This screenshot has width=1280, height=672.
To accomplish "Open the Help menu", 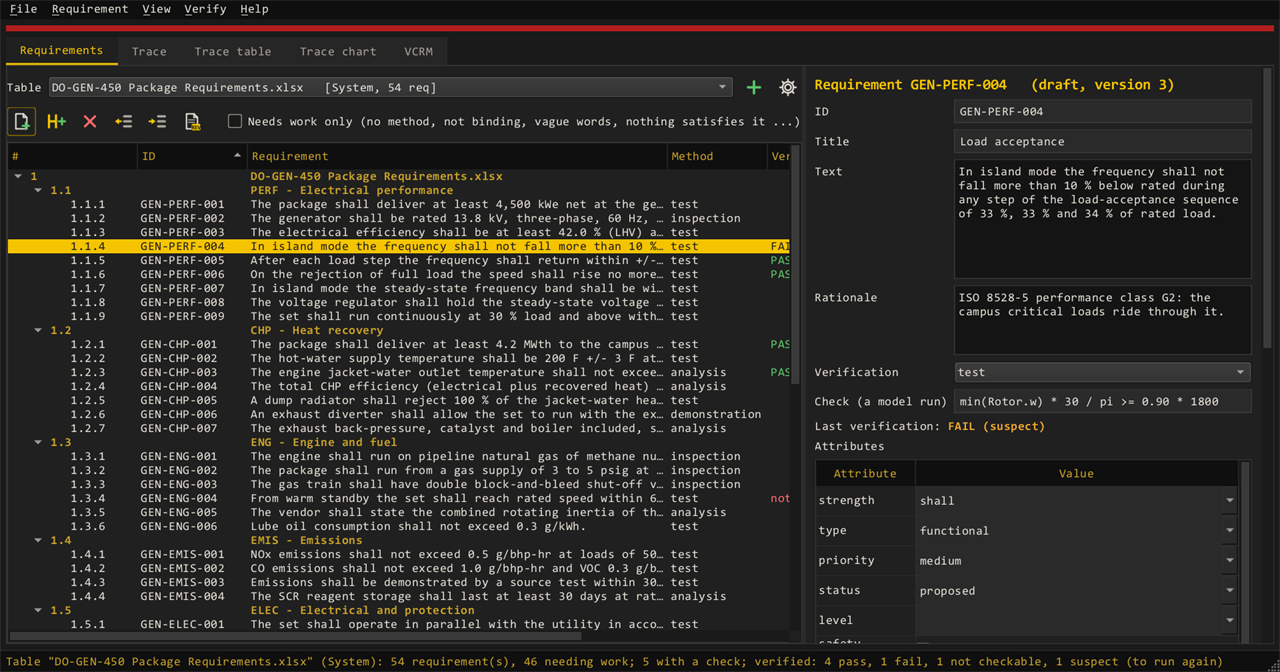I will tap(254, 9).
